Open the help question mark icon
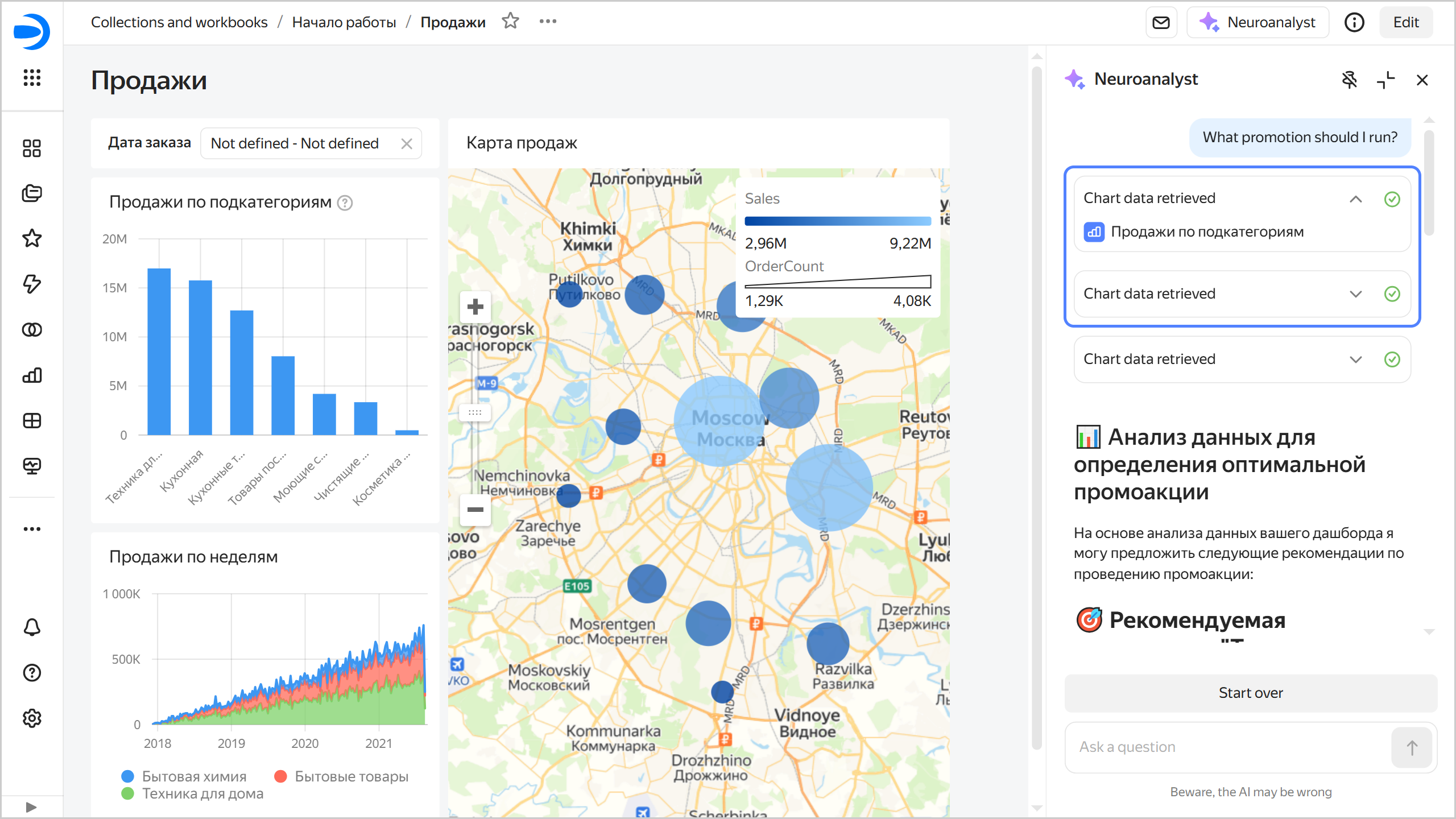The width and height of the screenshot is (1456, 819). (x=32, y=673)
